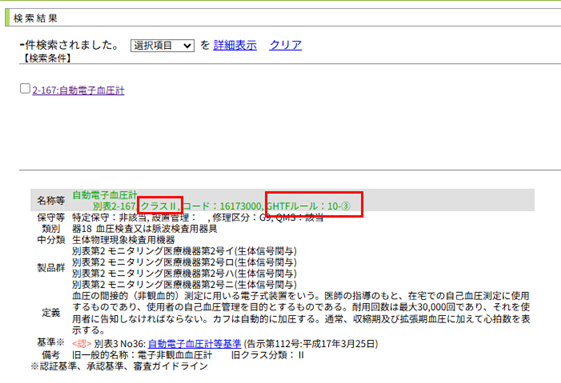
Task: Click the クリア link
Action: coord(285,45)
